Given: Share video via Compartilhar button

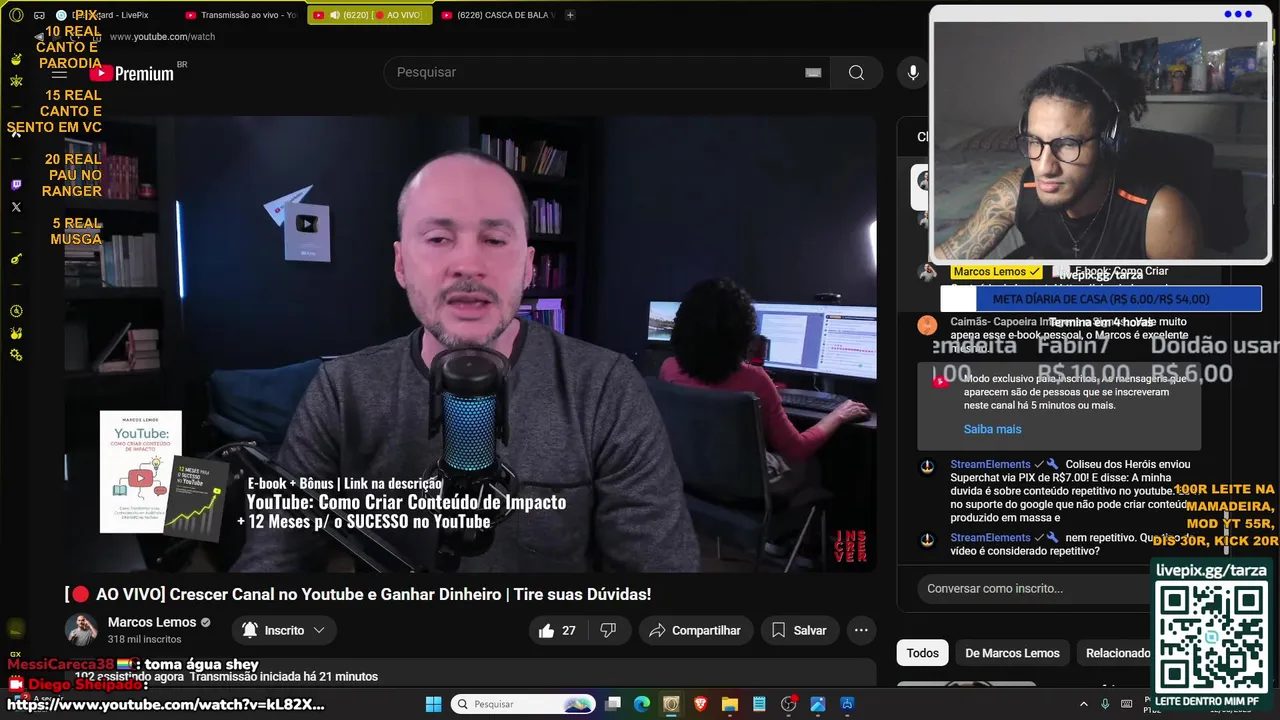Looking at the screenshot, I should 695,630.
